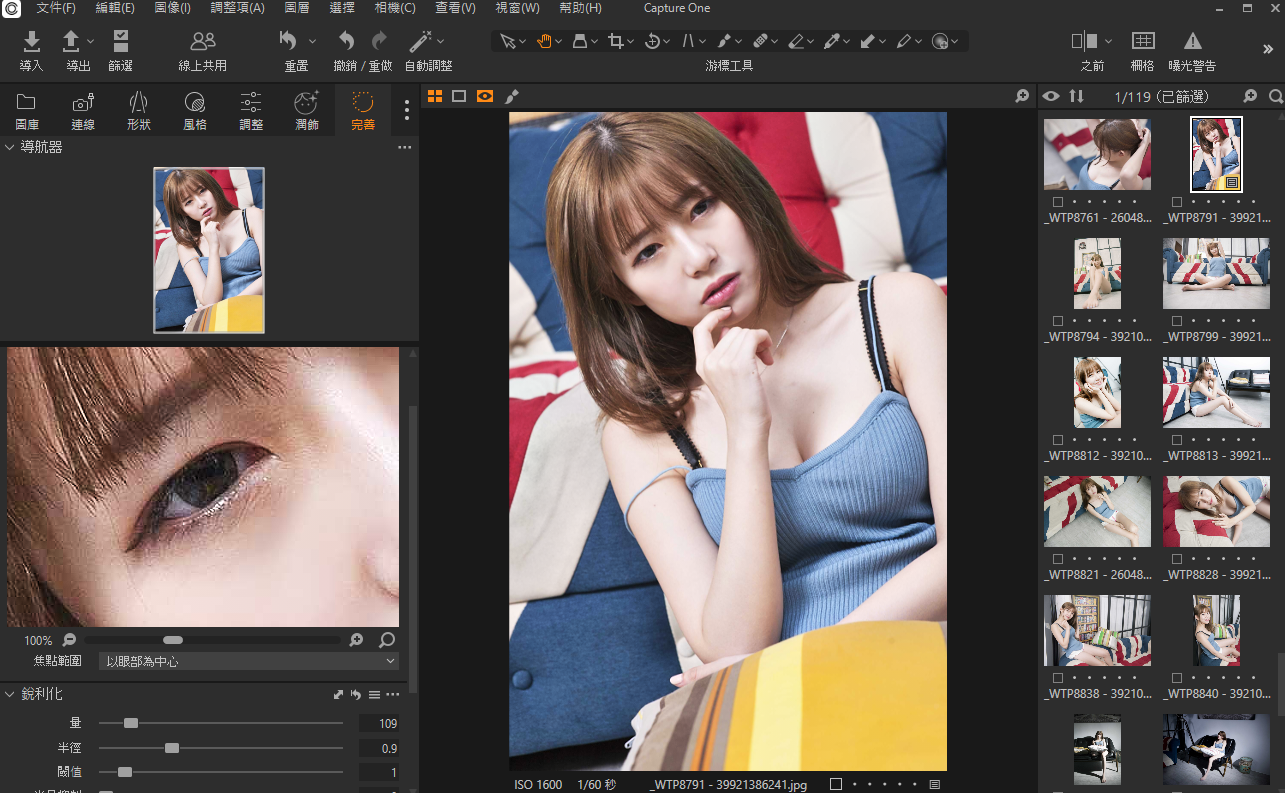The height and width of the screenshot is (793, 1285).
Task: Click the 閾值 threshold slider handle
Action: click(x=124, y=772)
